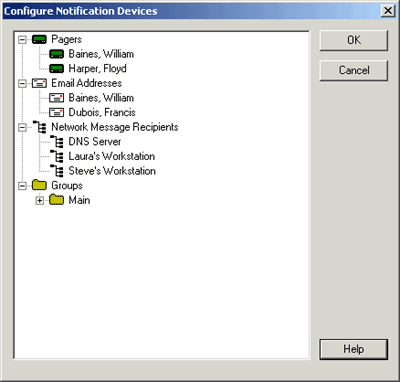Open Help for this dialog

[x=354, y=349]
